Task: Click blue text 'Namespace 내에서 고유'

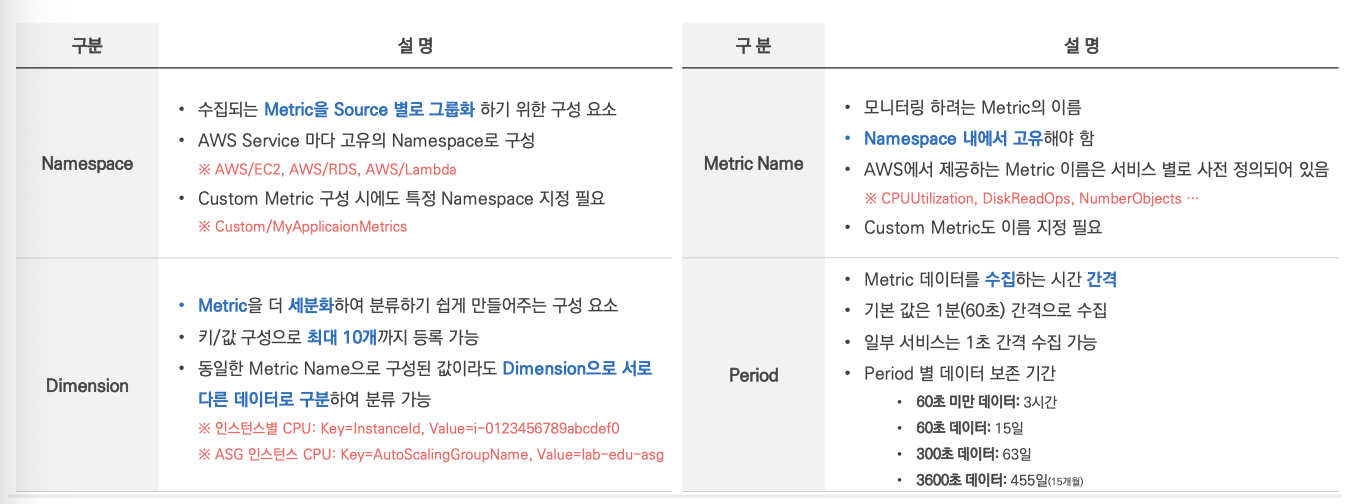Action: tap(954, 138)
